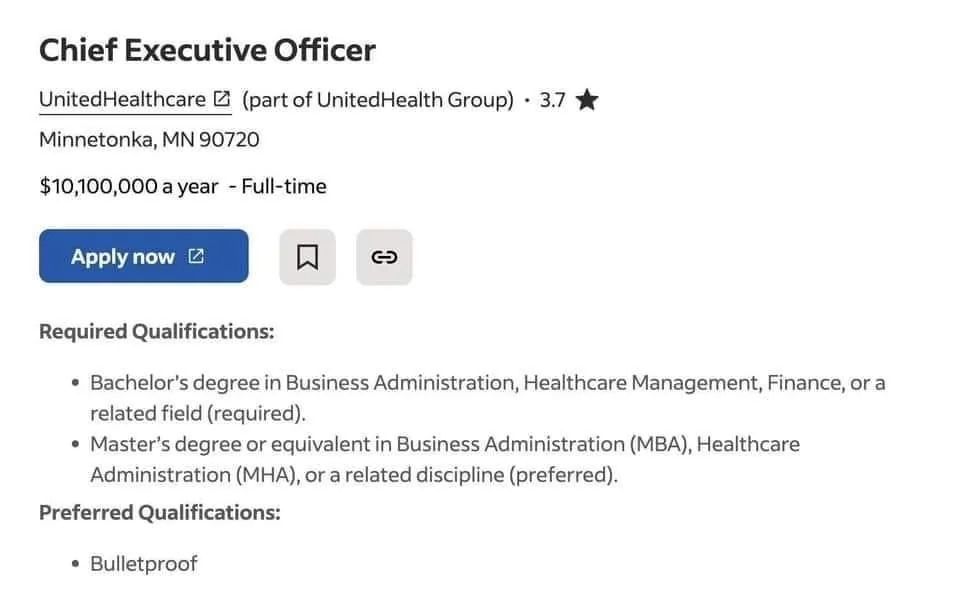
Task: Save the job with bookmark icon
Action: point(307,257)
